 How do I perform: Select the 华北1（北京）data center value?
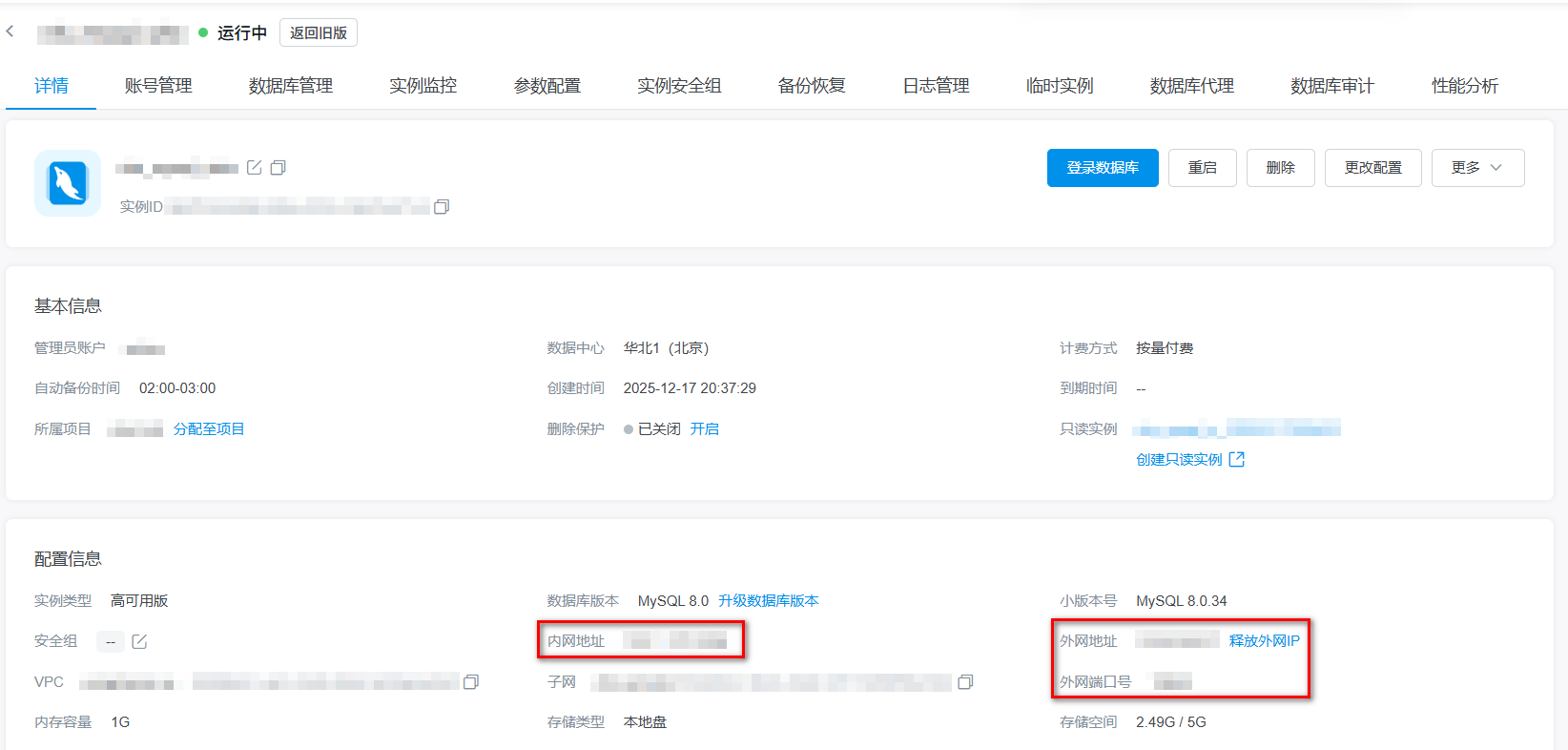point(666,348)
